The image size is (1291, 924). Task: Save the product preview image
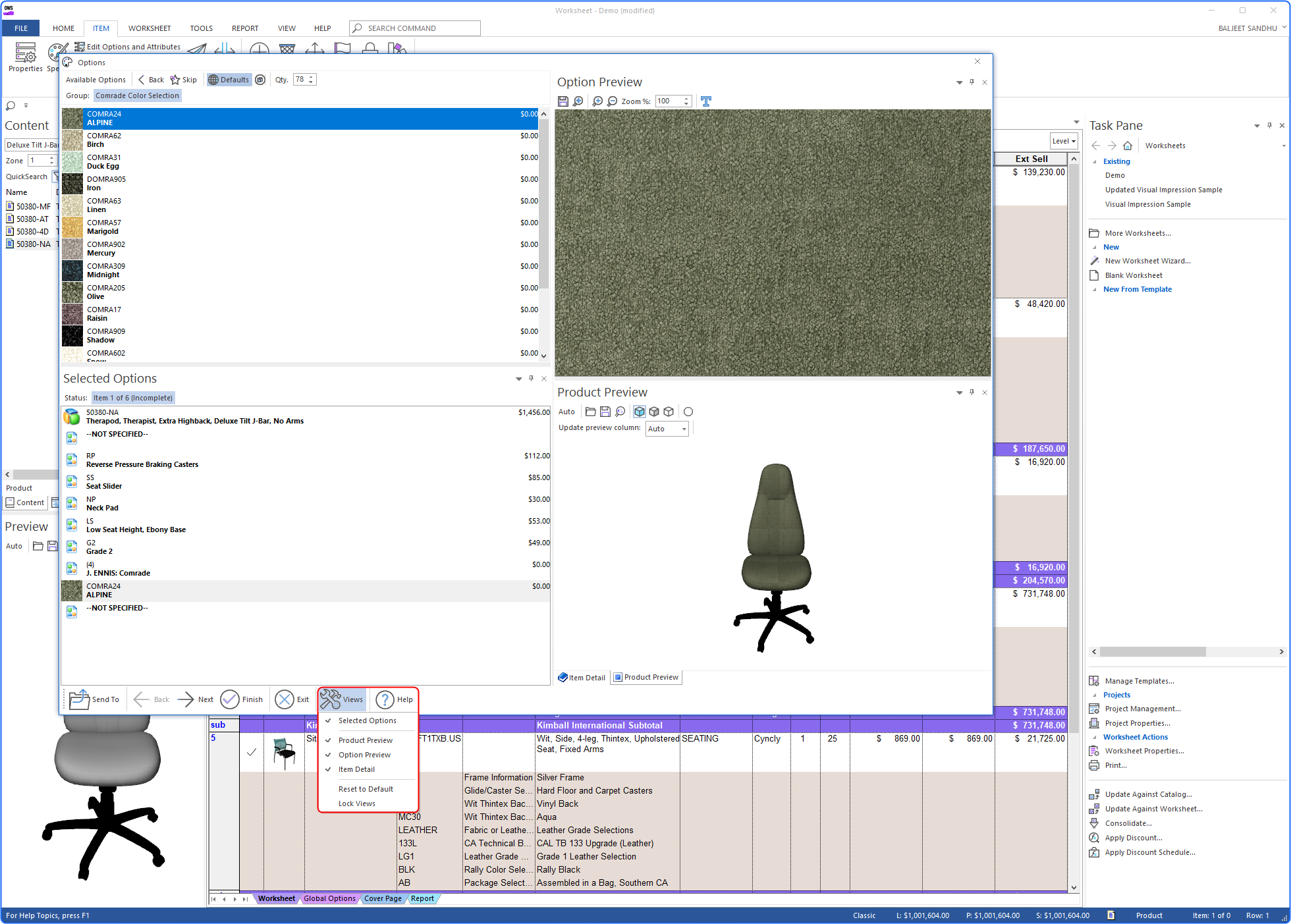coord(605,412)
